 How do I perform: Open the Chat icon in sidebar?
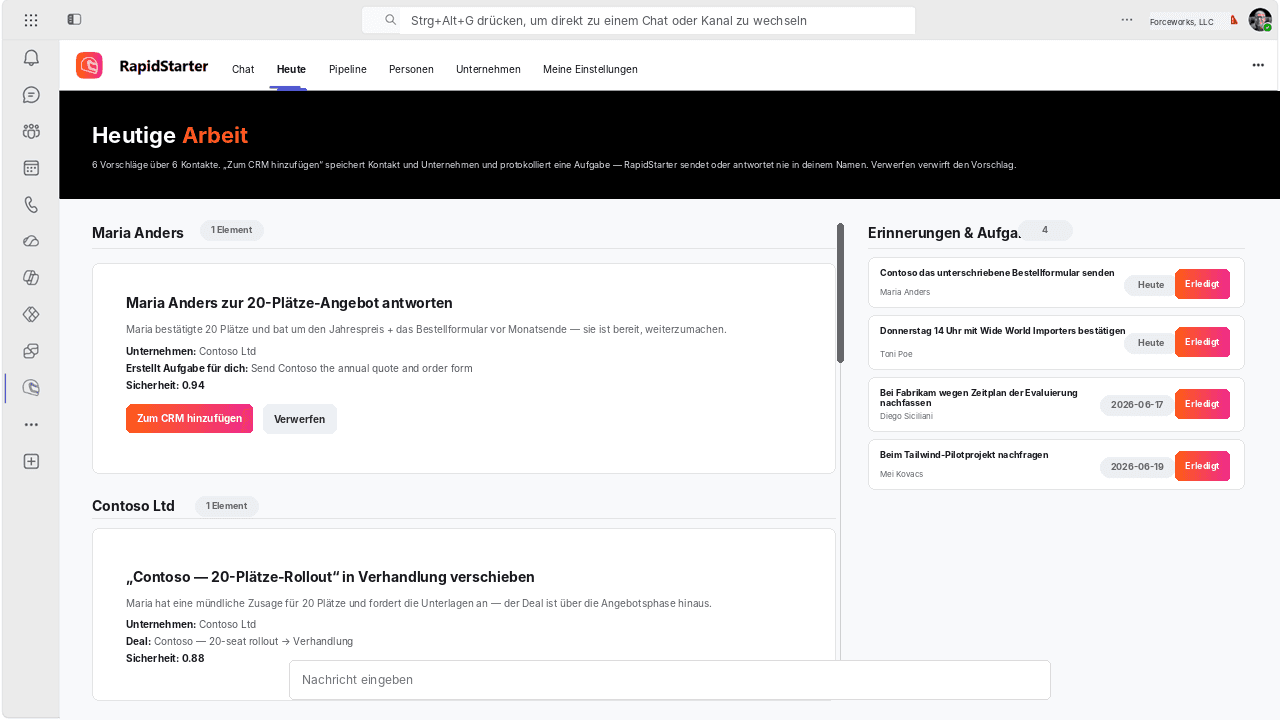(31, 95)
